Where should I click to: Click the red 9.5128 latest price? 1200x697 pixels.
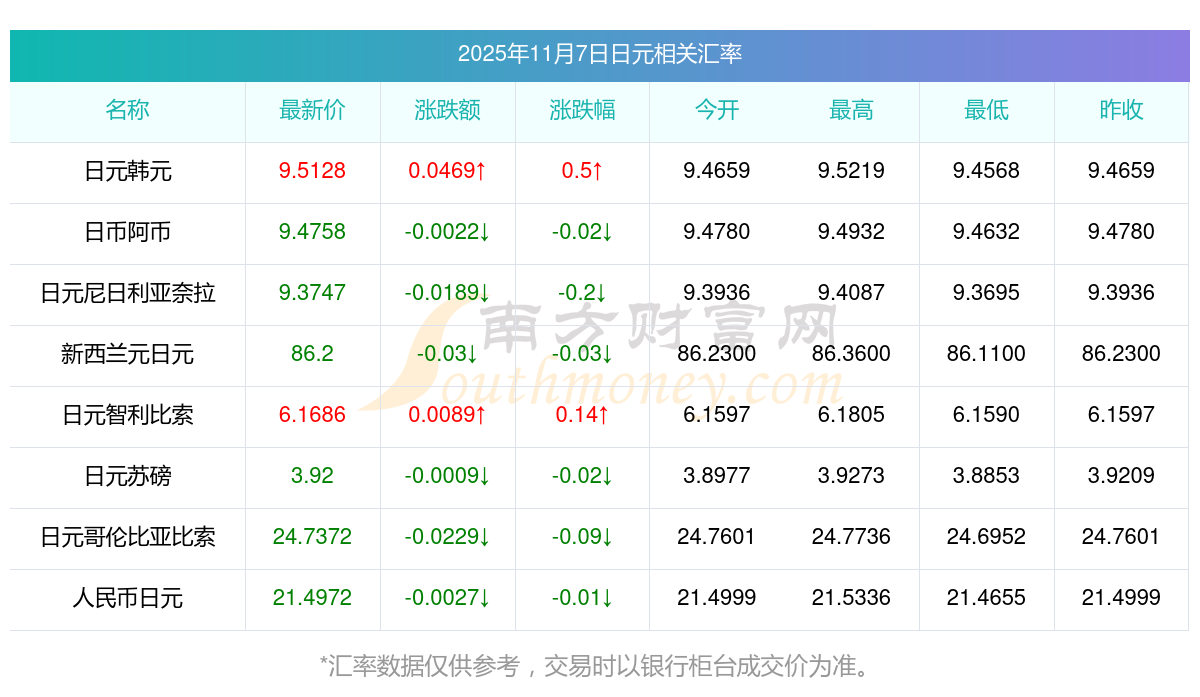coord(312,171)
